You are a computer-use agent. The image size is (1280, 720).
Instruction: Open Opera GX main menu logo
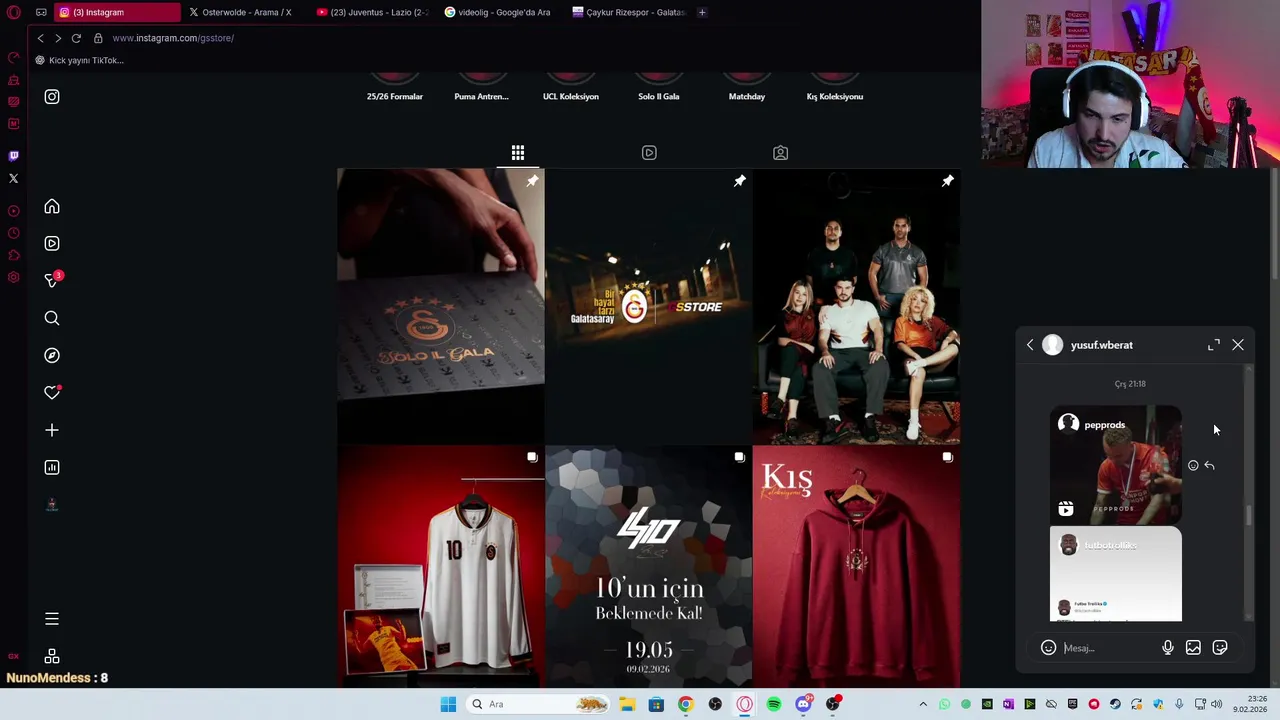click(x=13, y=13)
